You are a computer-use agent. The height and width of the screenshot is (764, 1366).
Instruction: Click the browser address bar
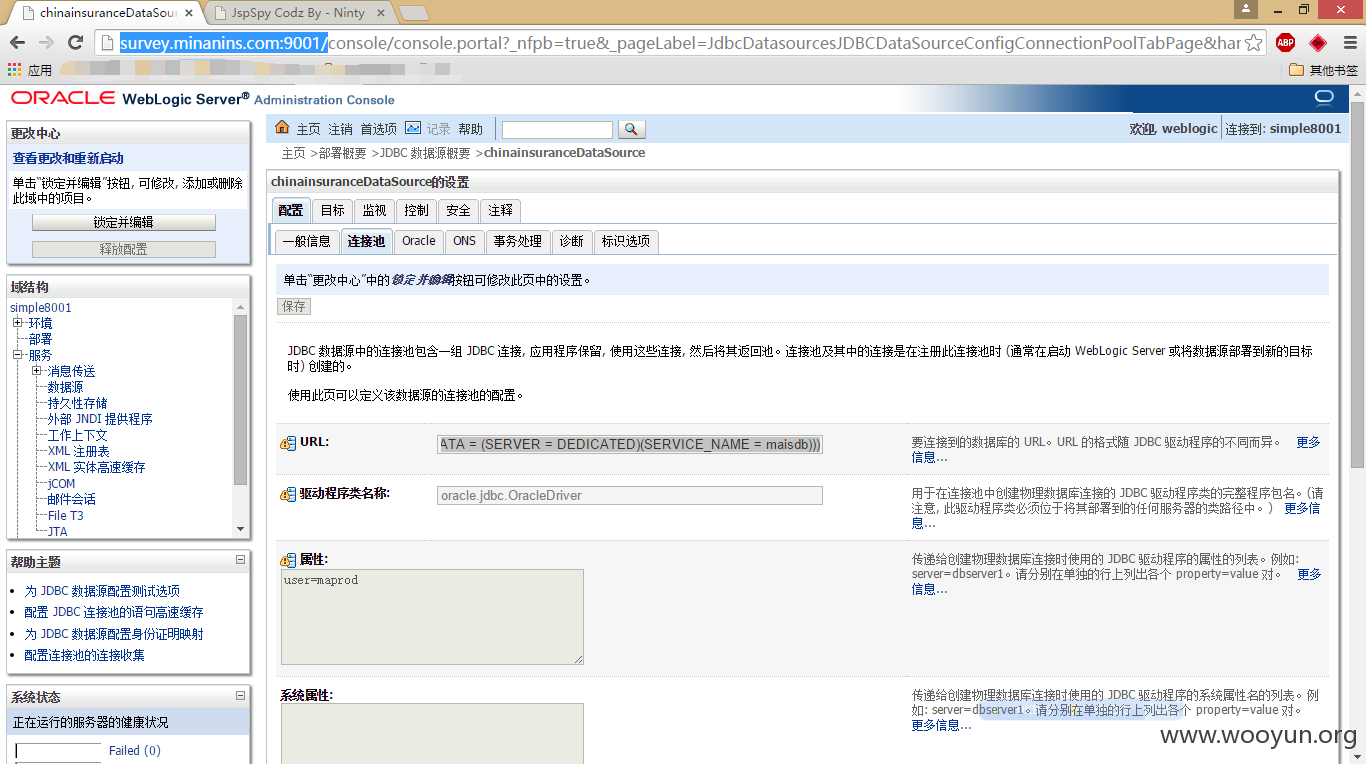point(680,43)
